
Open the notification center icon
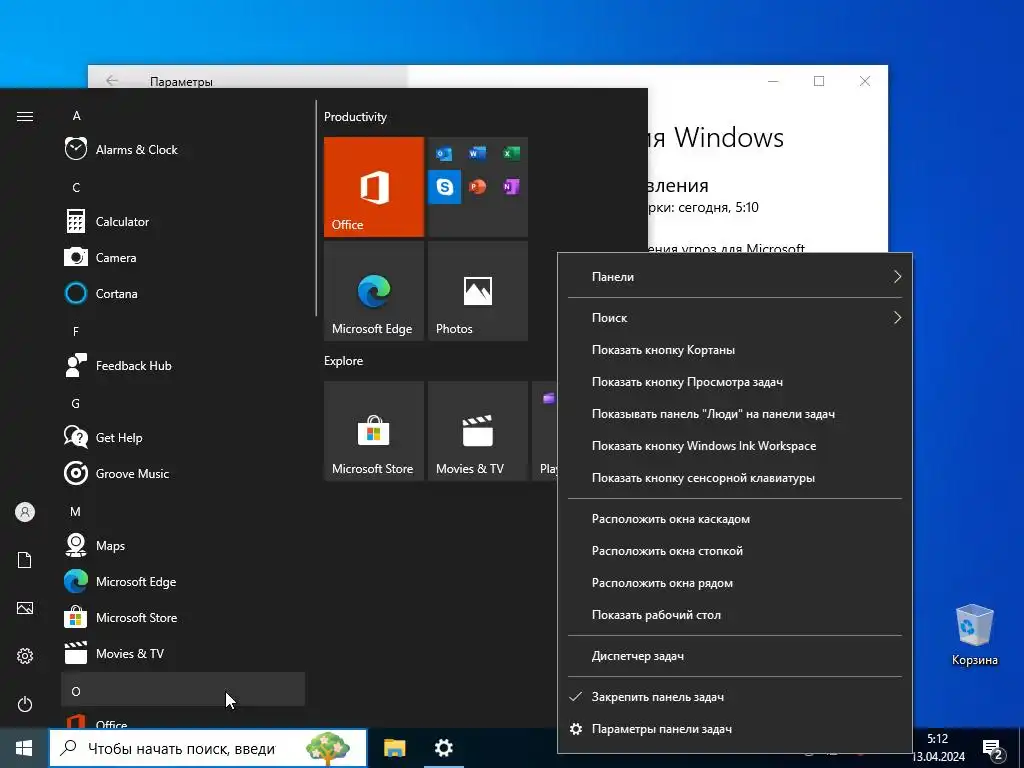(x=993, y=749)
